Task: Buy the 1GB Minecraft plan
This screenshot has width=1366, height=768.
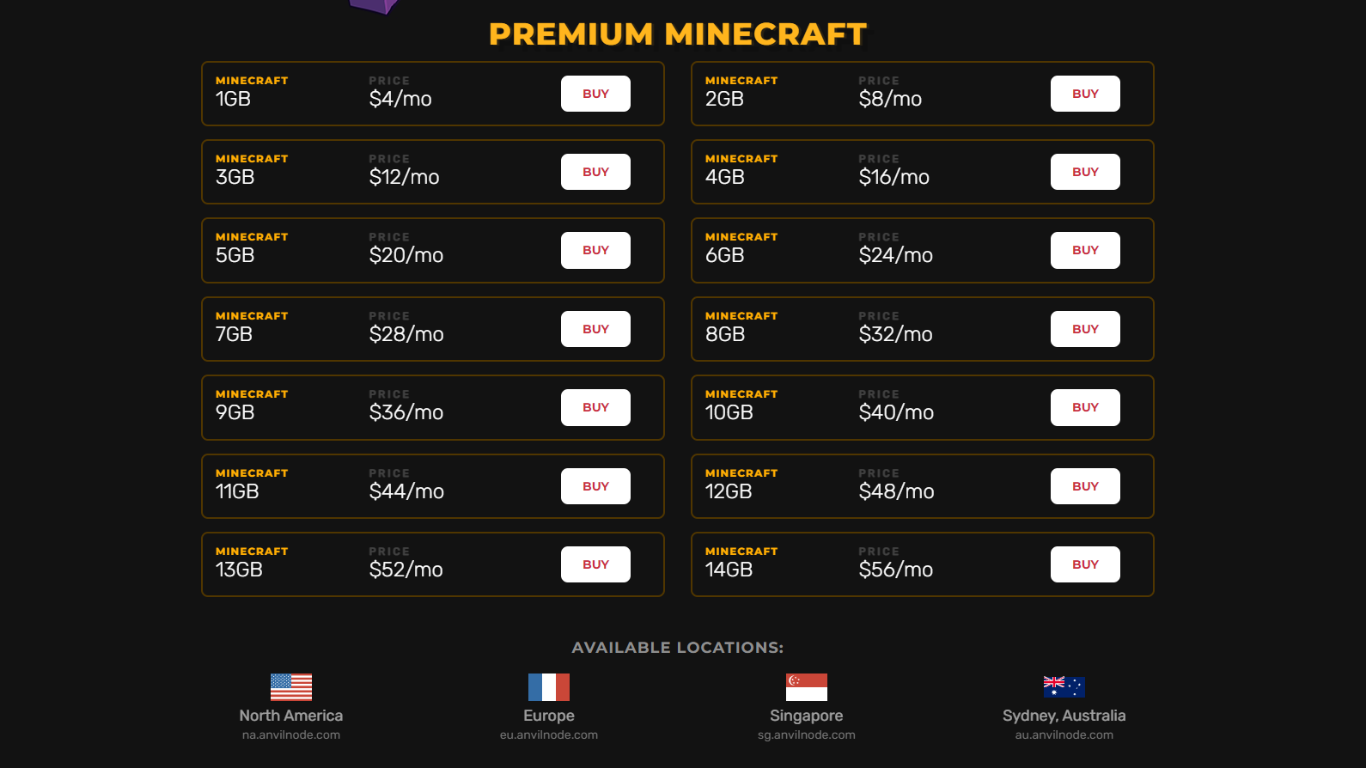Action: click(x=596, y=94)
